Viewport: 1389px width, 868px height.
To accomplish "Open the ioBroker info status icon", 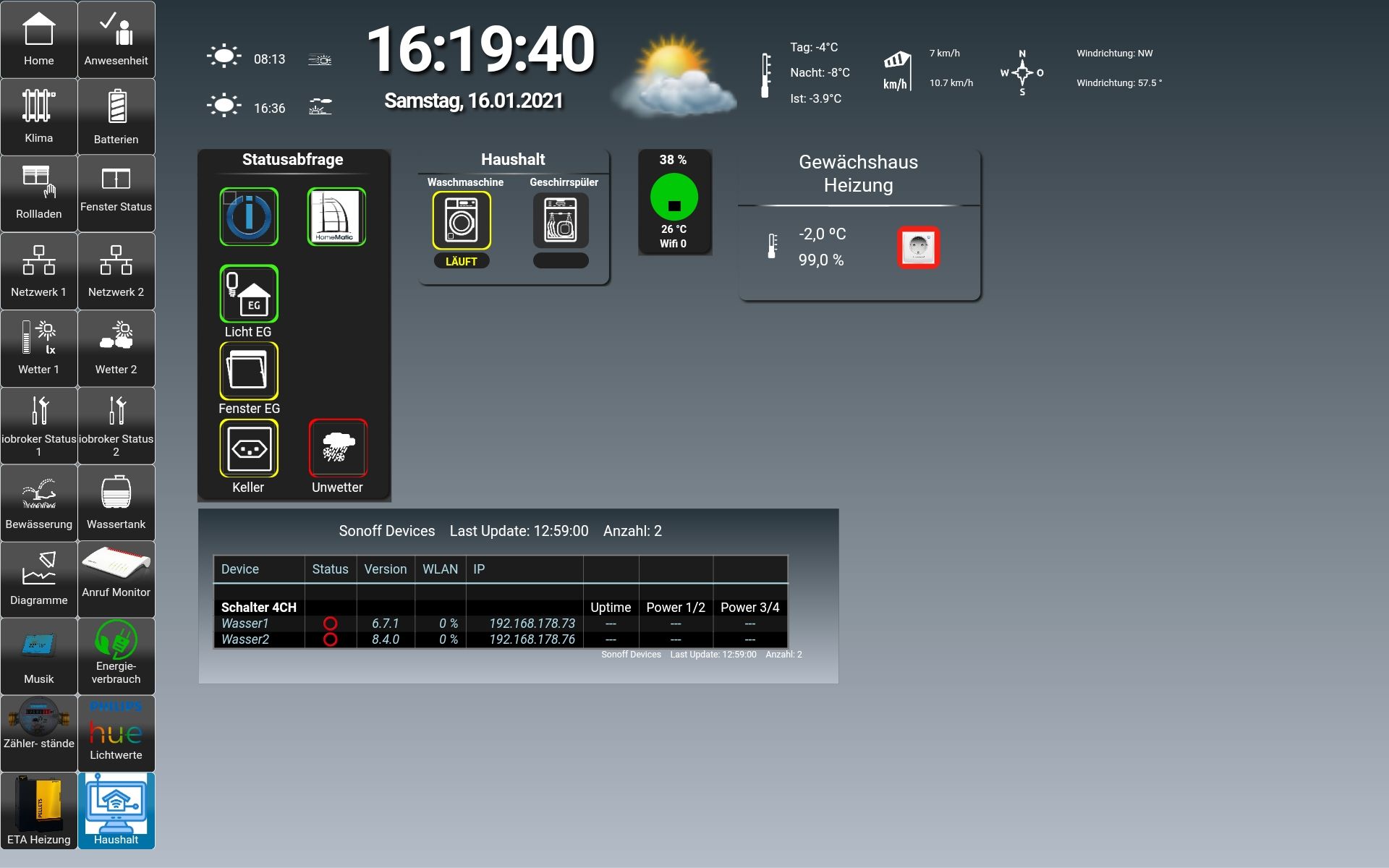I will 249,216.
